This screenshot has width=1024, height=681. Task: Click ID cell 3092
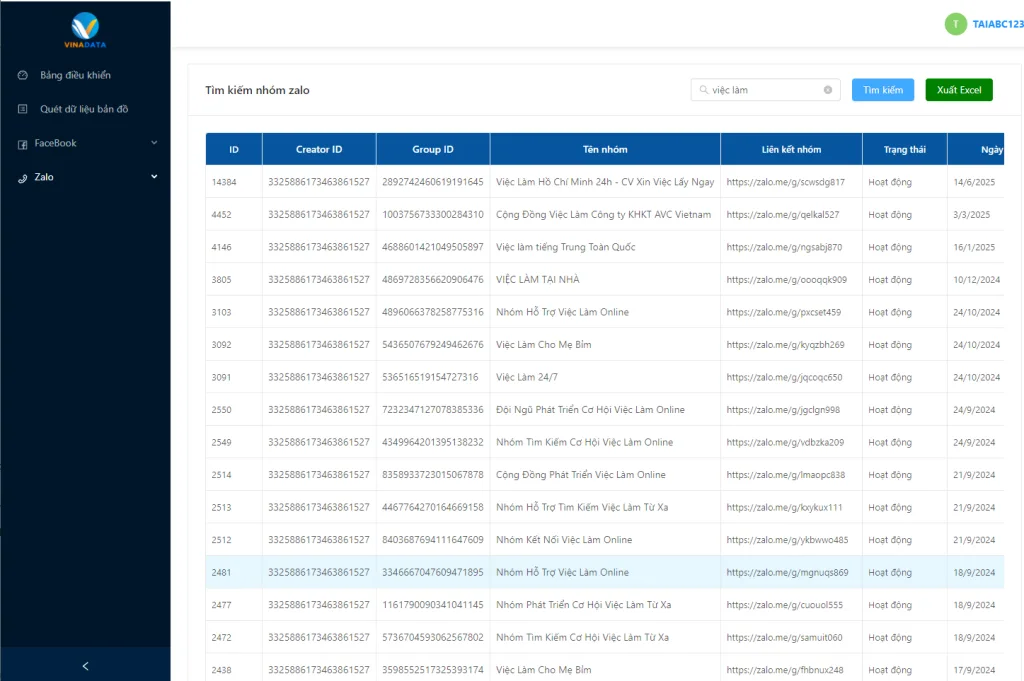pyautogui.click(x=221, y=345)
